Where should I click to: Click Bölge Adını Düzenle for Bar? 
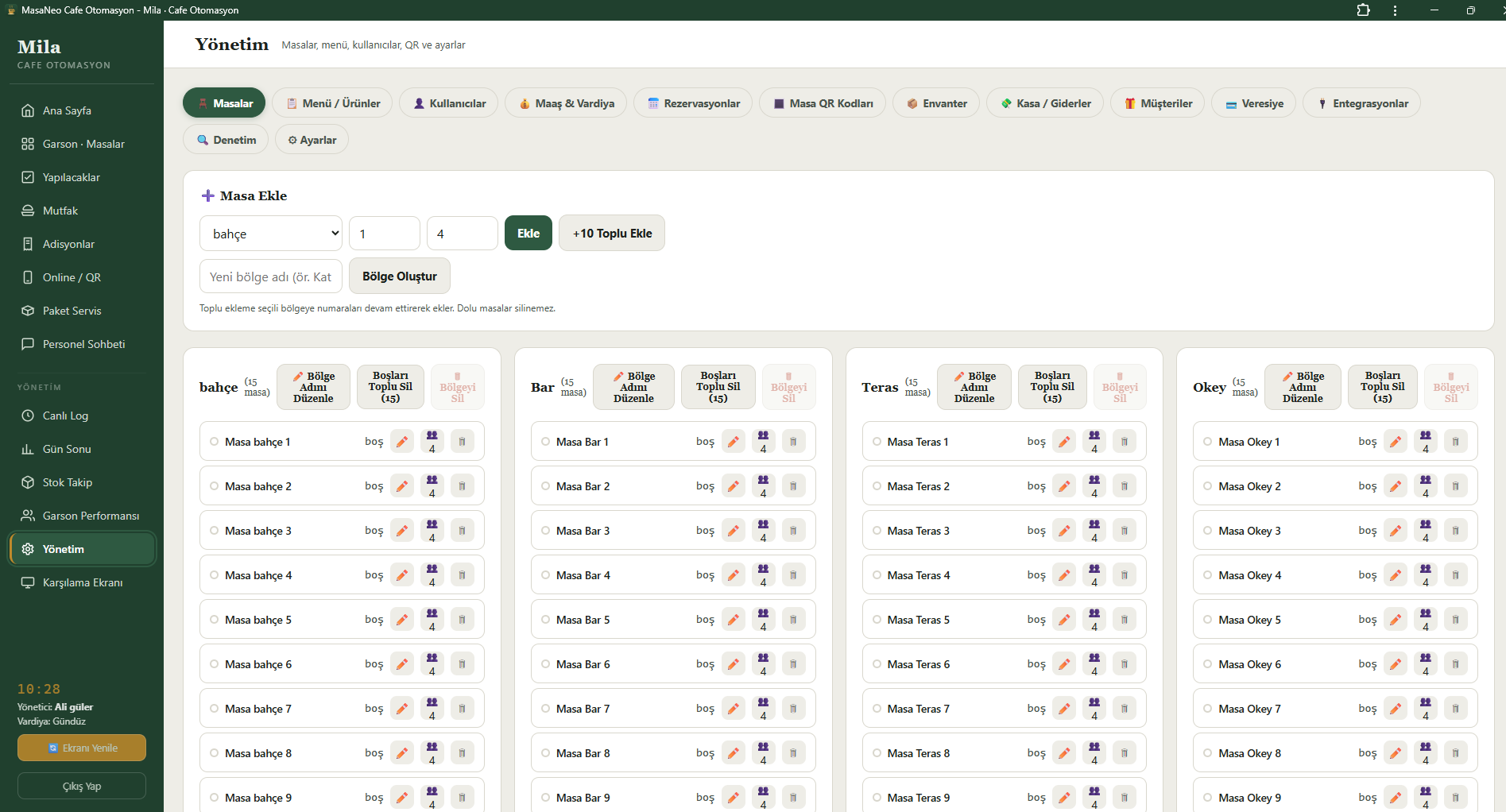pyautogui.click(x=633, y=387)
